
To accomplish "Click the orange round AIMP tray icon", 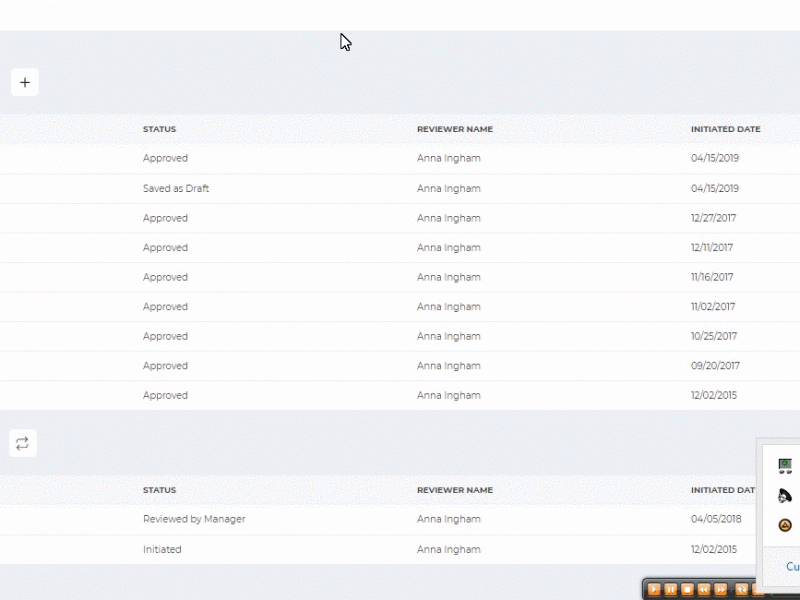I will click(785, 525).
